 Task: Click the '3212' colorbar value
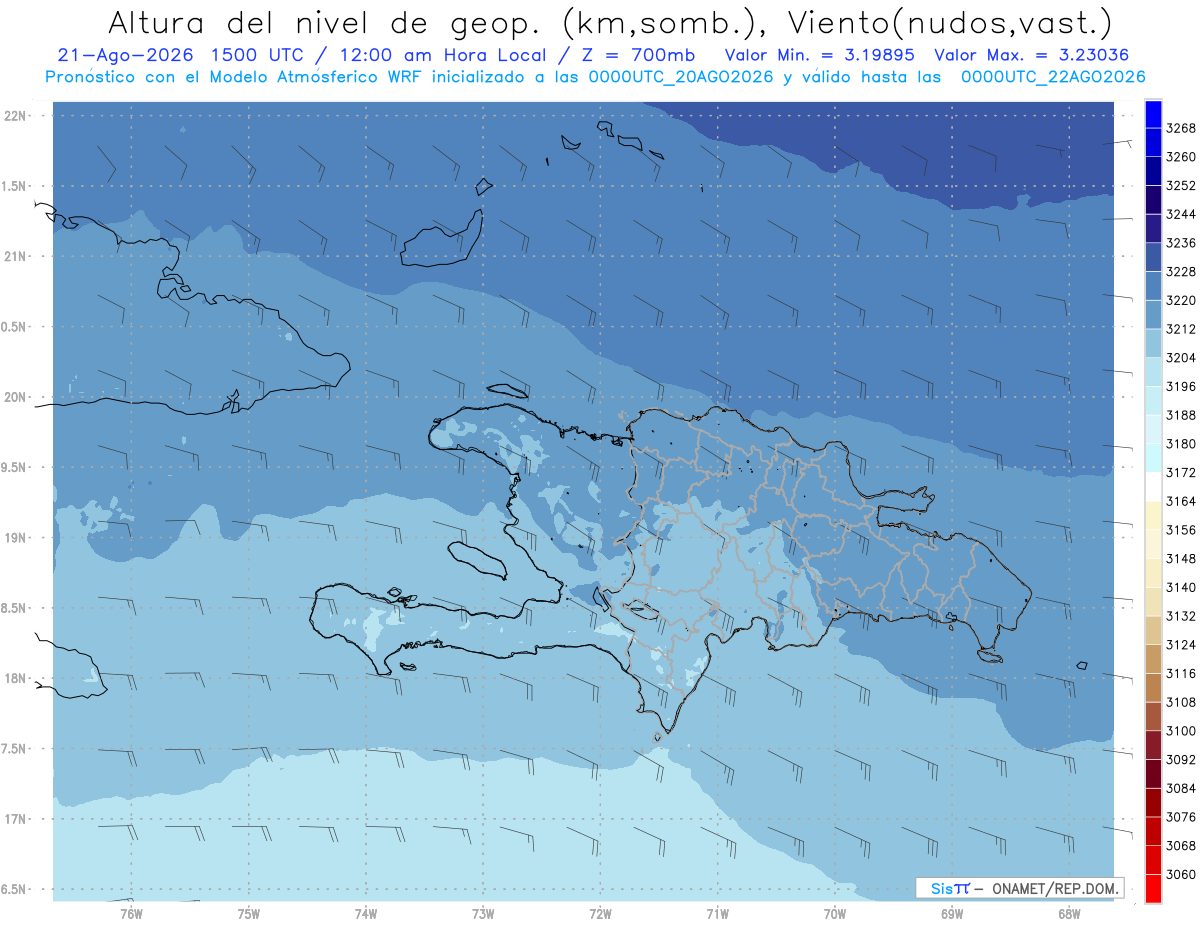pos(1181,329)
